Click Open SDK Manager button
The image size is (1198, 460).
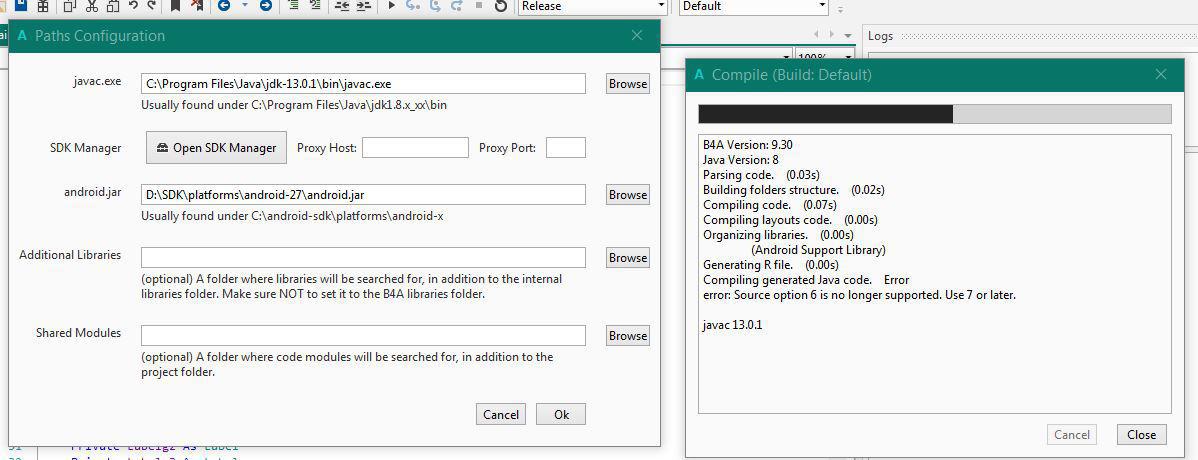217,148
